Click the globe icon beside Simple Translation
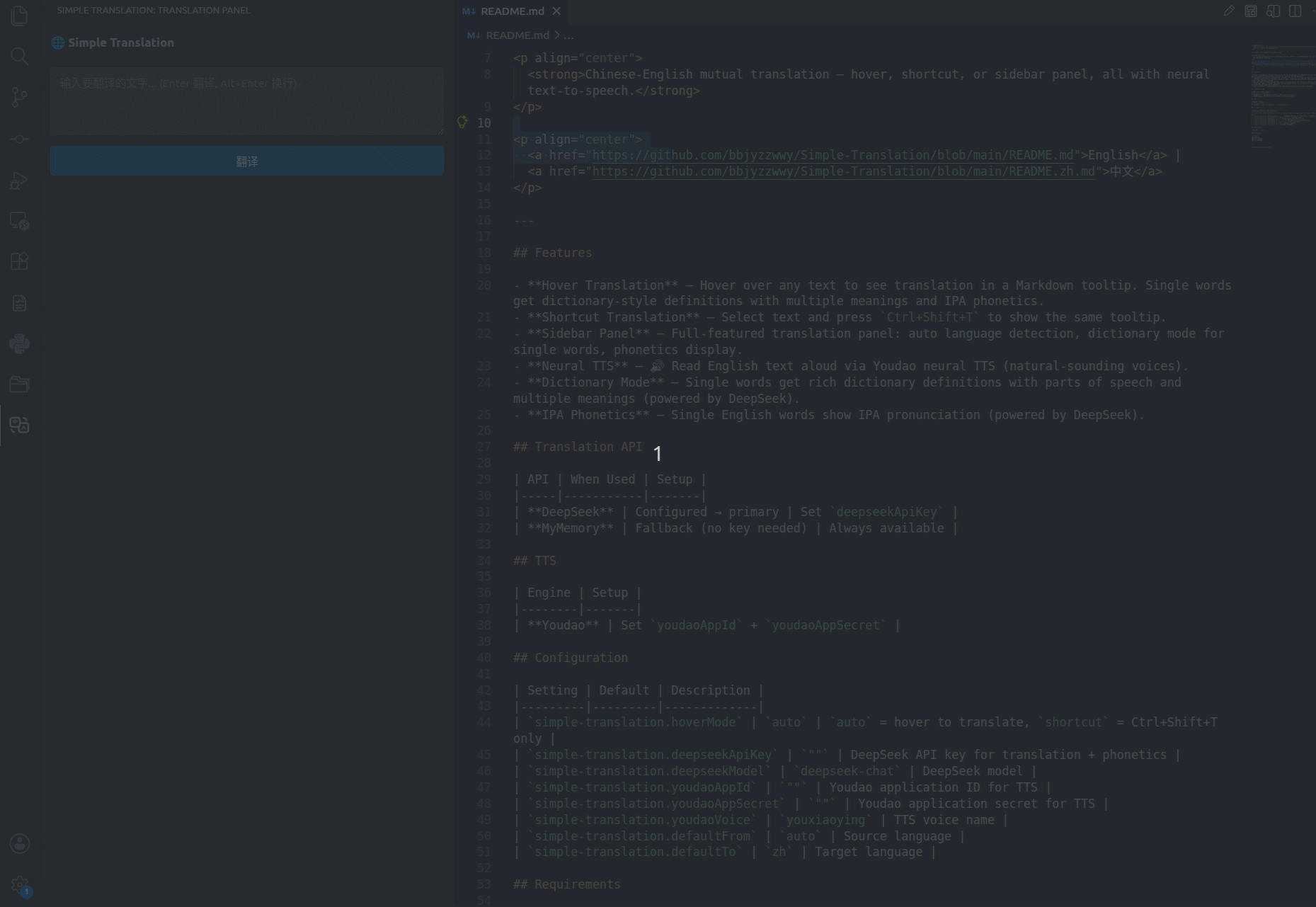Screen dimensions: 1316x907 point(58,42)
